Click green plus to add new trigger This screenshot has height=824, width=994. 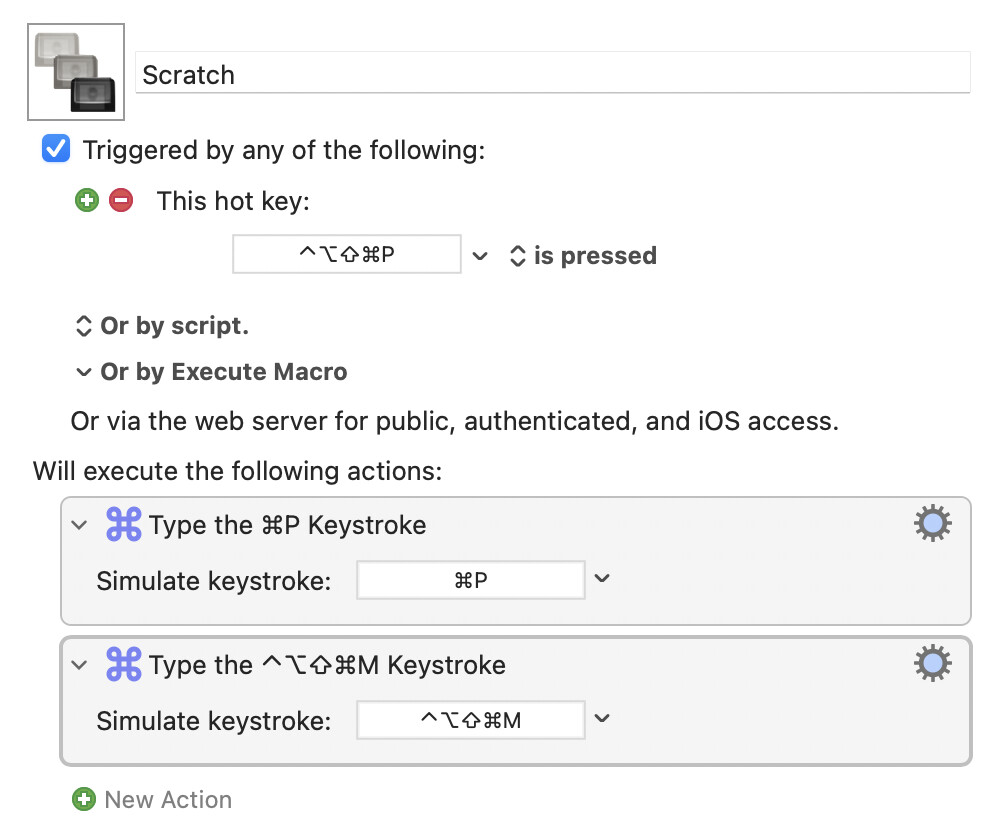(87, 201)
